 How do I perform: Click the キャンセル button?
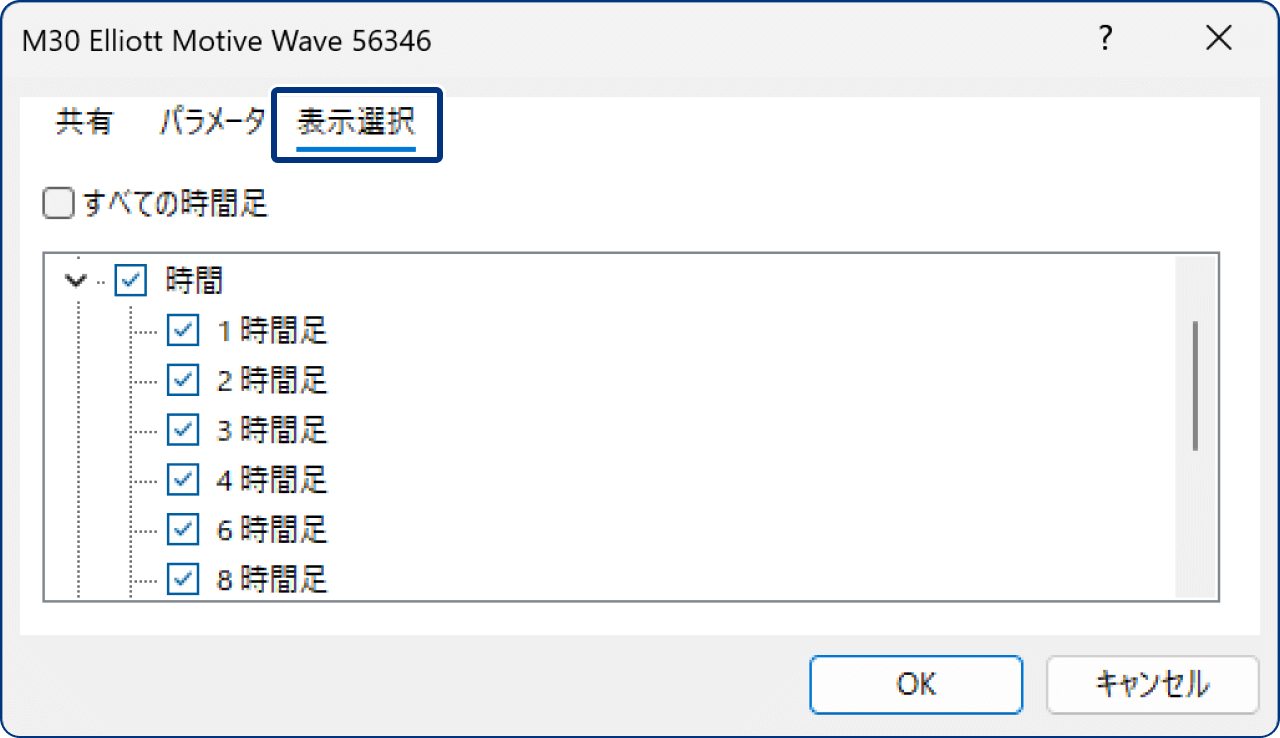coord(1152,684)
